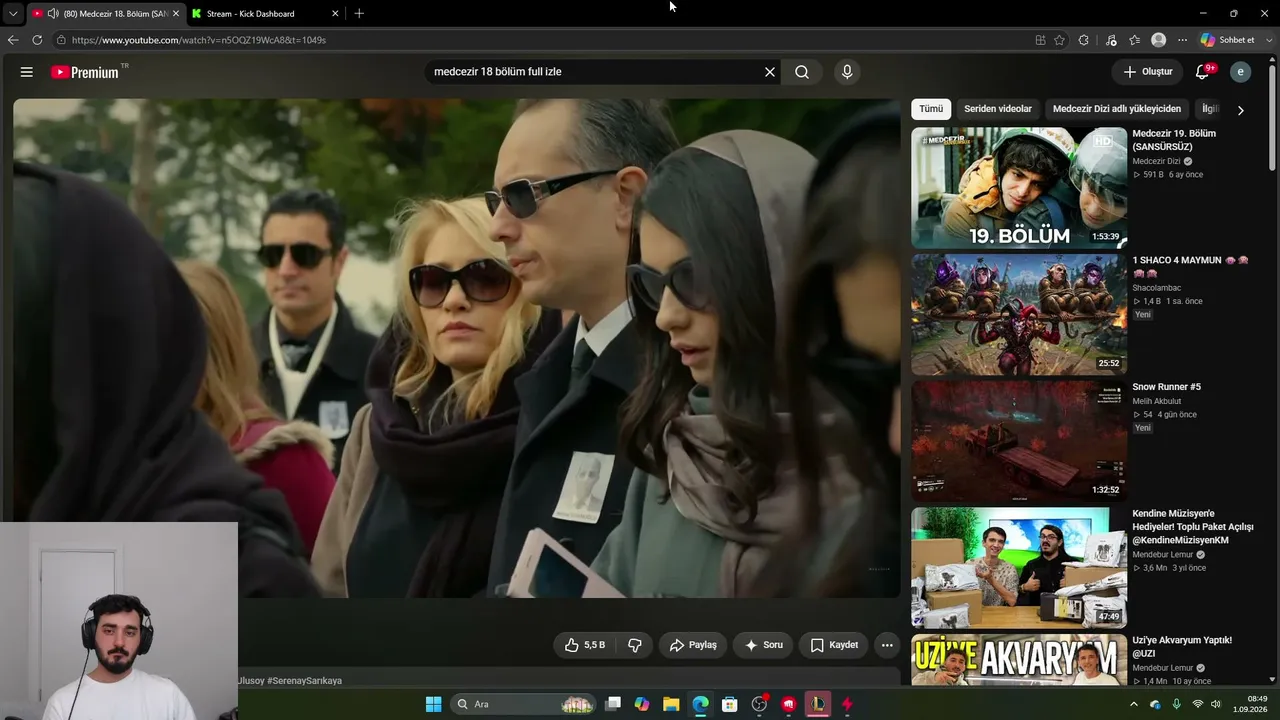Viewport: 1280px width, 720px height.
Task: Open File Explorer from taskbar
Action: (671, 704)
